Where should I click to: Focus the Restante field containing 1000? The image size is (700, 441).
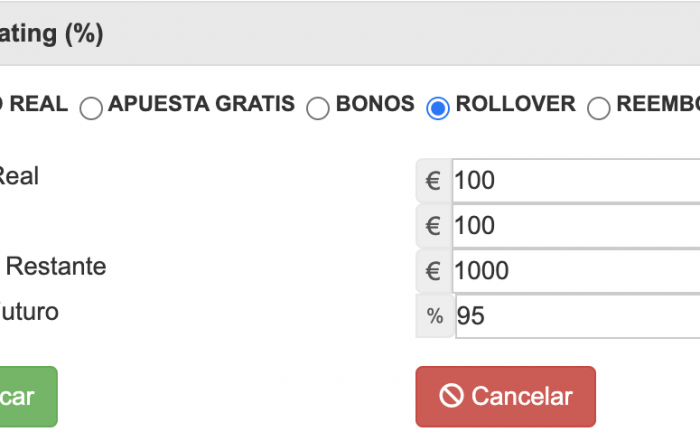pos(576,271)
